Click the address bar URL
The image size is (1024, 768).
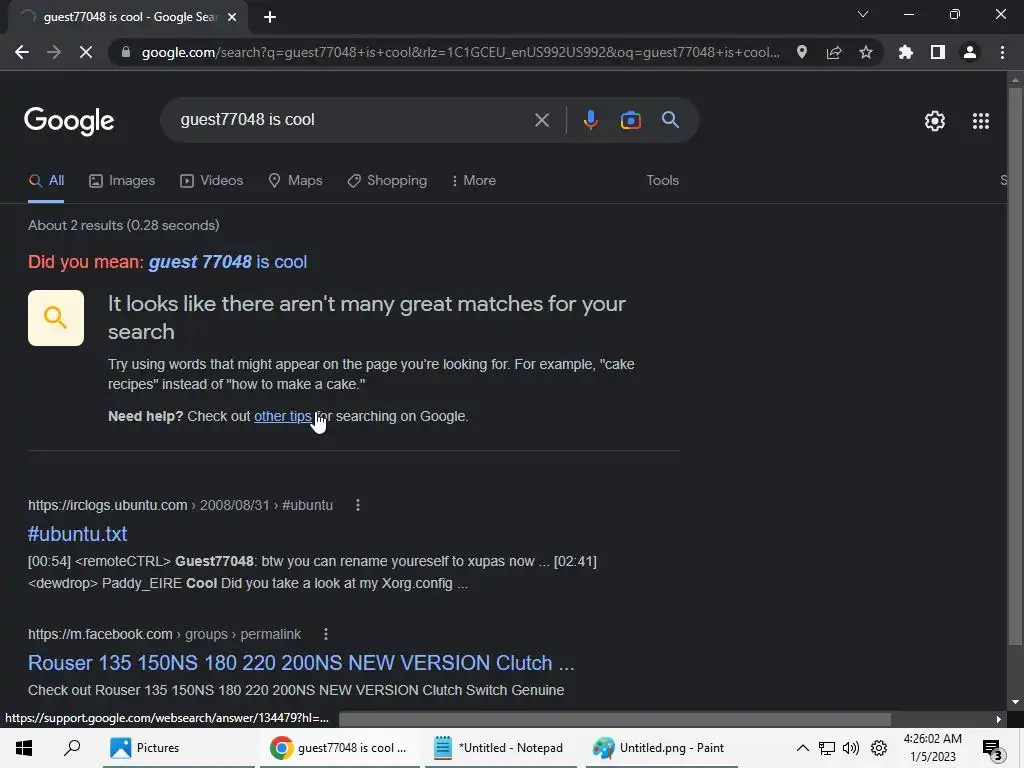(x=460, y=52)
